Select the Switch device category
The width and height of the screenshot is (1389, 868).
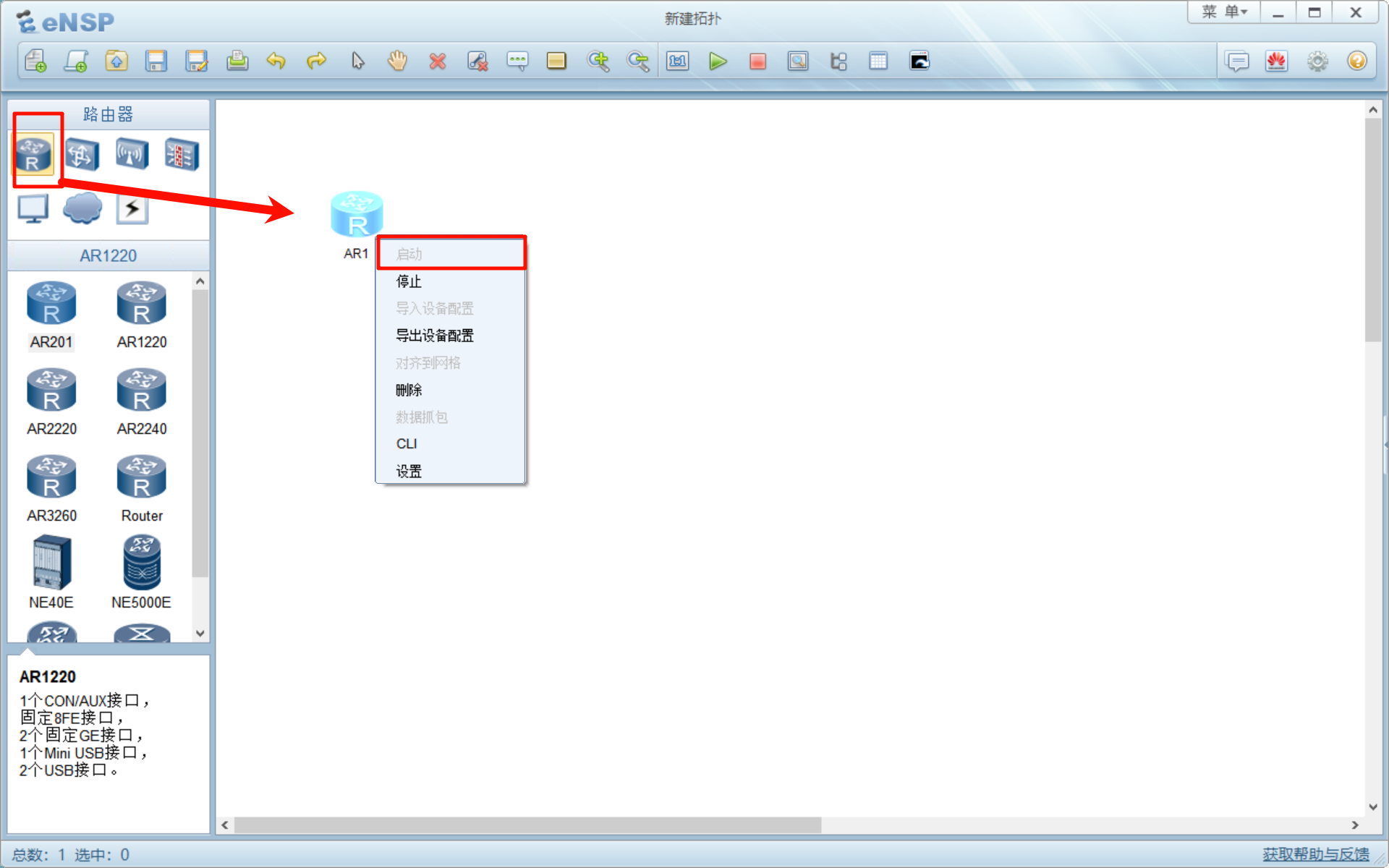pos(82,154)
